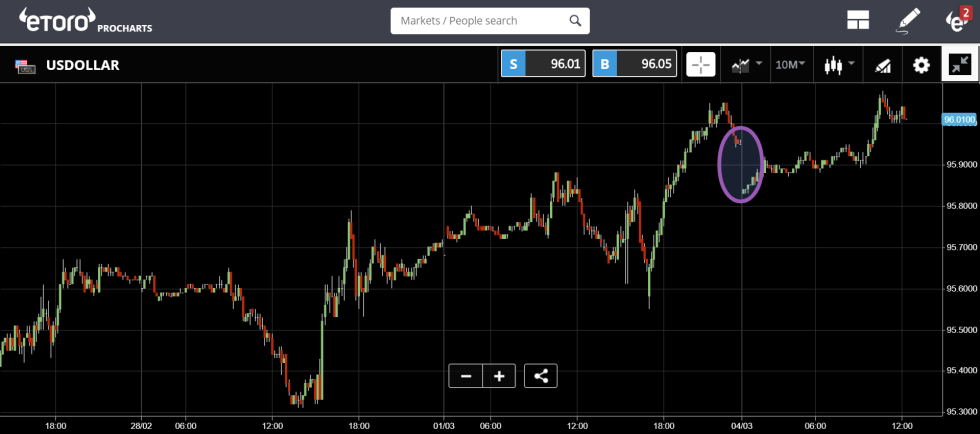Focus the Markets / People search field

[x=478, y=21]
